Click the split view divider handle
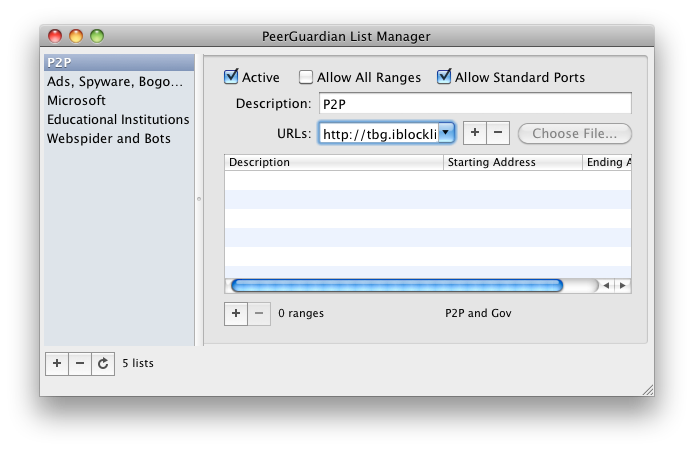The width and height of the screenshot is (694, 451). 199,199
